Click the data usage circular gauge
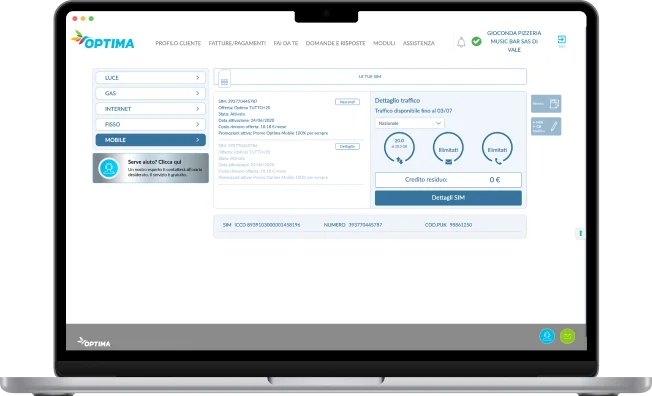Screen dimensions: 652x396 click(399, 147)
